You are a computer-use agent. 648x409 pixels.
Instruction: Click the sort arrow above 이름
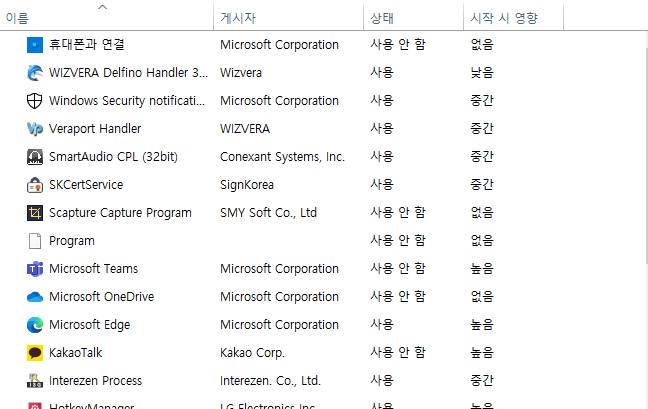(x=102, y=7)
